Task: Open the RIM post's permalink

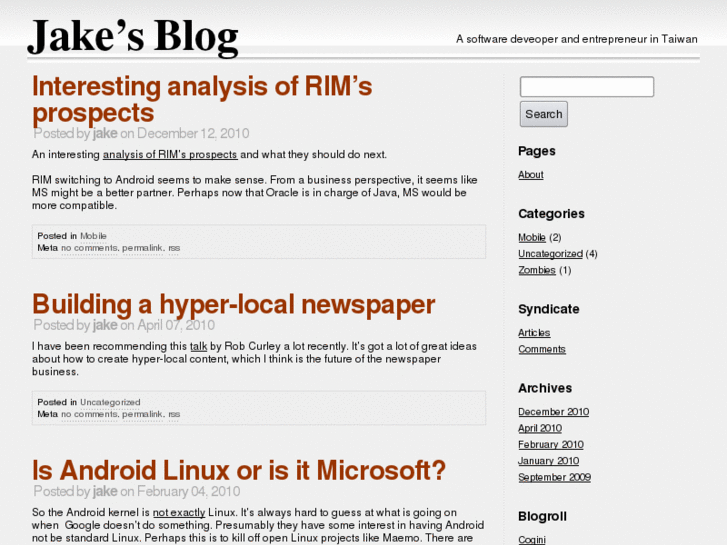Action: [143, 248]
